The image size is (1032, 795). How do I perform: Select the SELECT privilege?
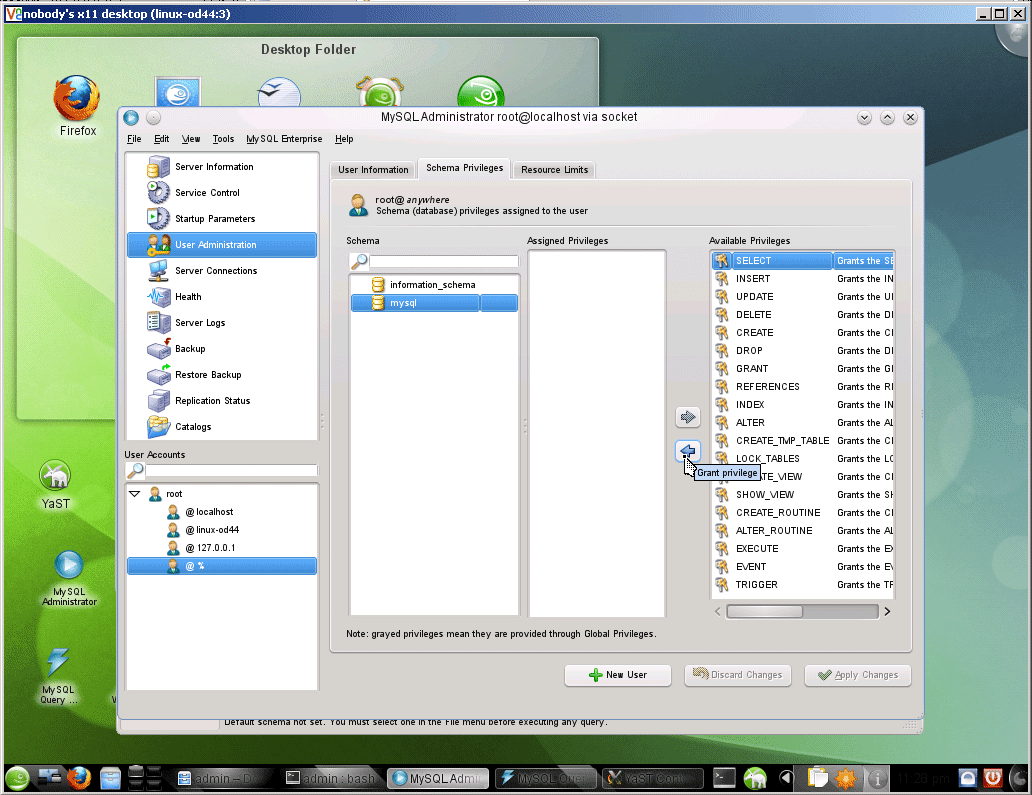pos(803,261)
